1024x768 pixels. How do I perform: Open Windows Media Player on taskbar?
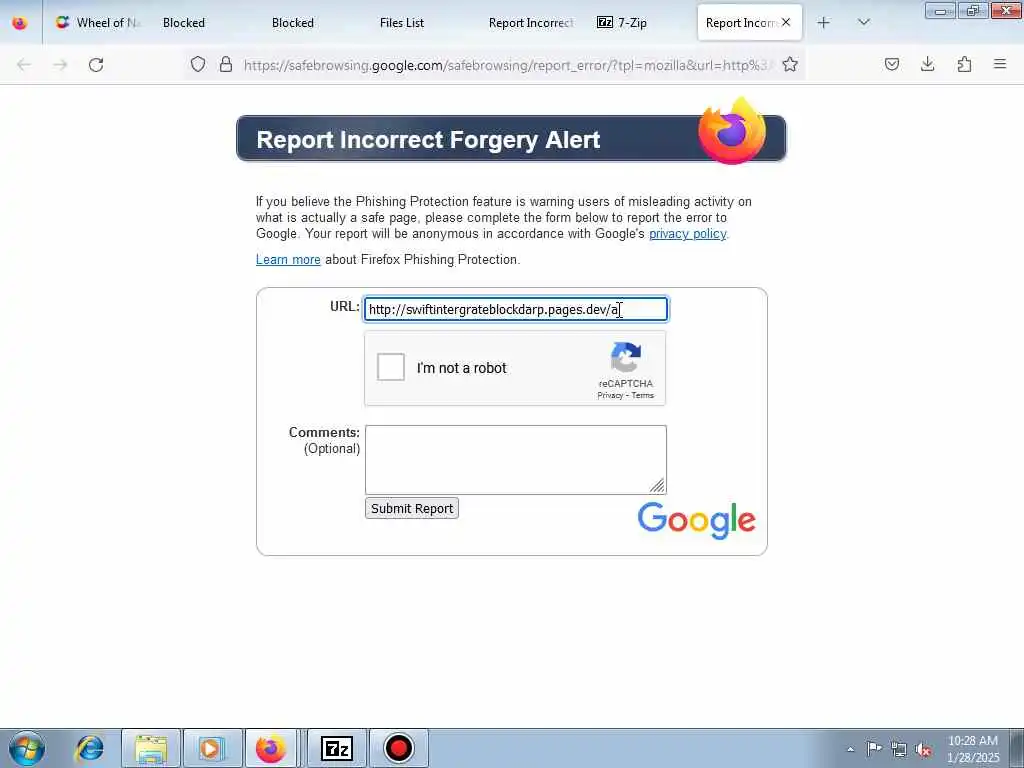(x=211, y=748)
